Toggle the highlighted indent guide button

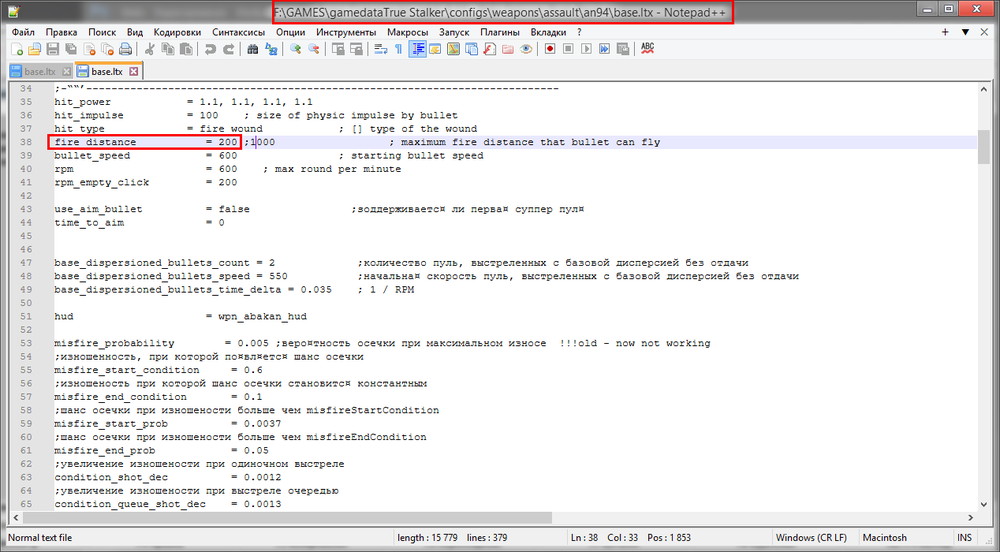(417, 48)
